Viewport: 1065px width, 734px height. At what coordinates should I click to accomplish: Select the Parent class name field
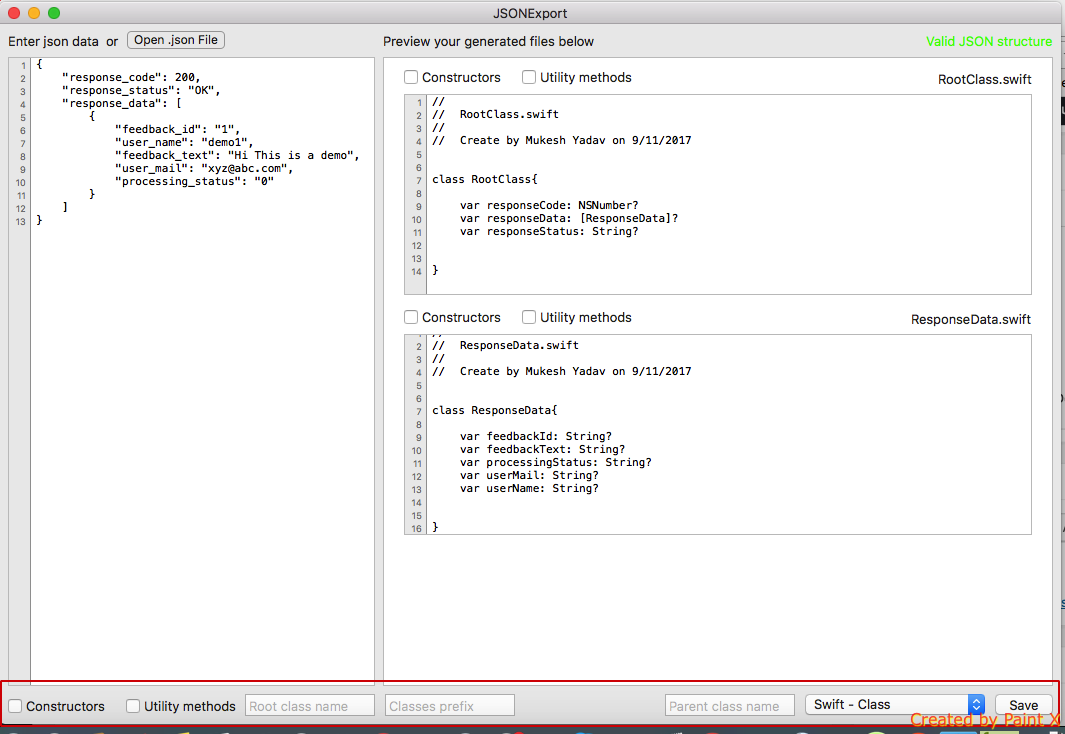pos(729,706)
